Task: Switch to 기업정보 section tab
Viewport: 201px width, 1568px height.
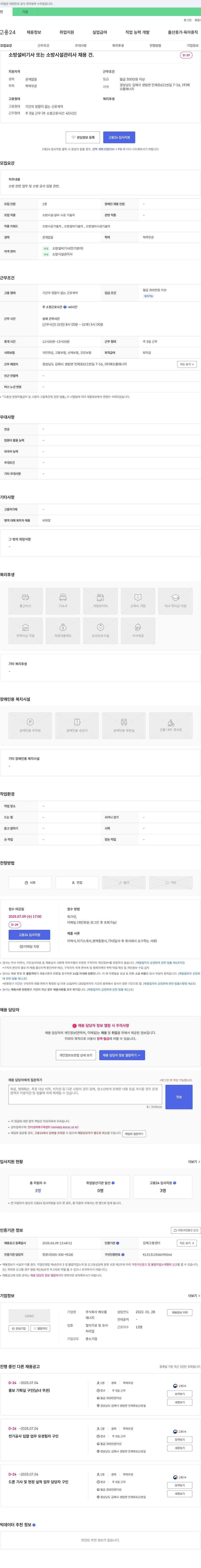Action: pyautogui.click(x=192, y=46)
